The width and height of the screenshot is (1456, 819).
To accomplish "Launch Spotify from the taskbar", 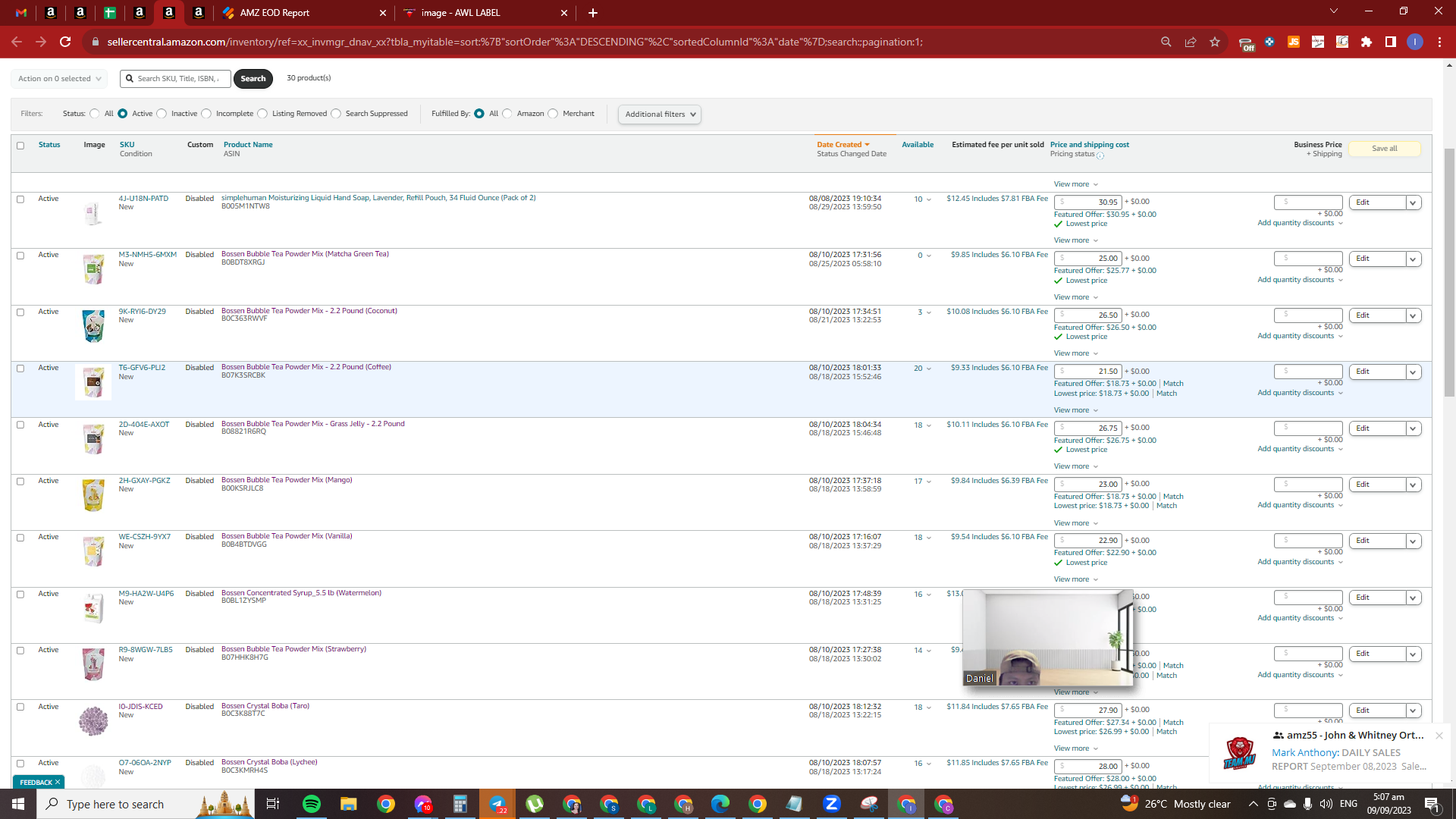I will click(x=312, y=804).
